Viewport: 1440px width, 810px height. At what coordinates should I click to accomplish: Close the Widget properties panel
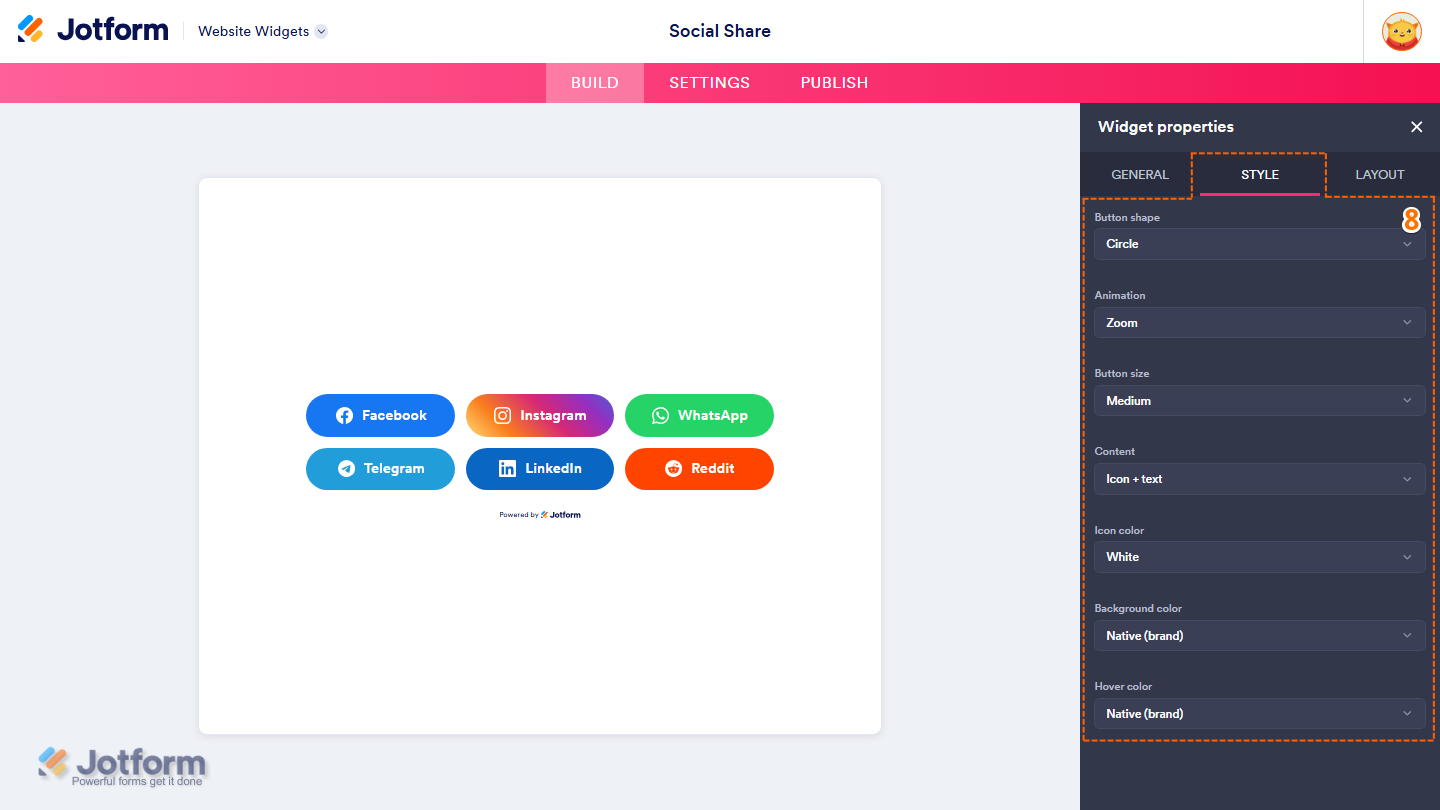point(1416,127)
